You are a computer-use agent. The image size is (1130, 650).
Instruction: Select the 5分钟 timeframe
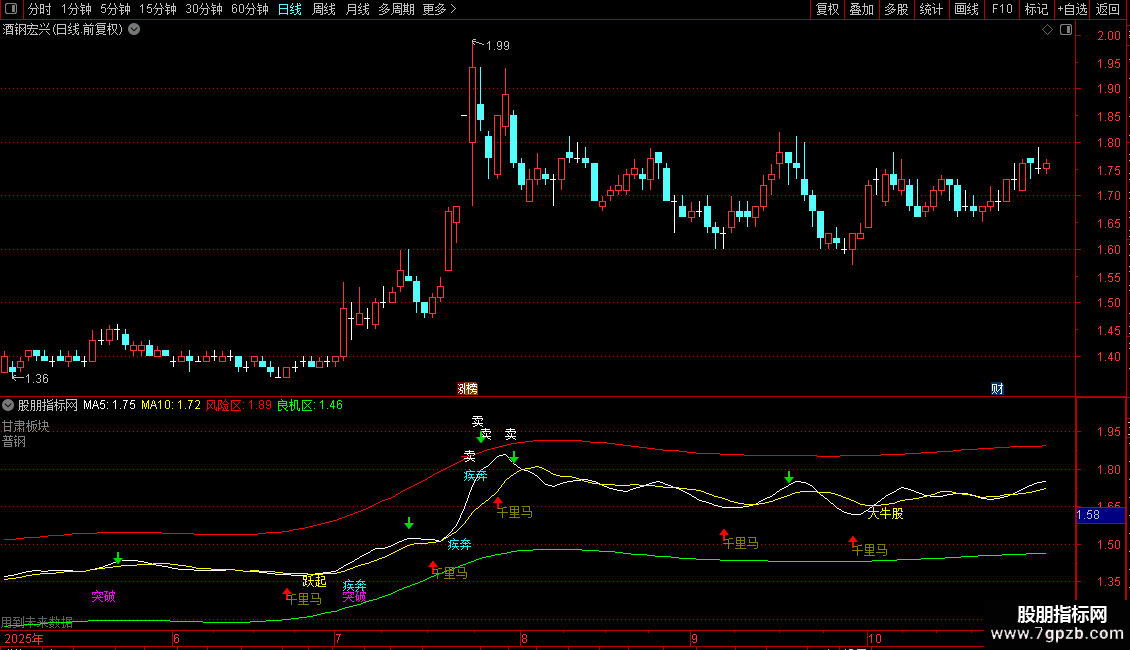115,9
